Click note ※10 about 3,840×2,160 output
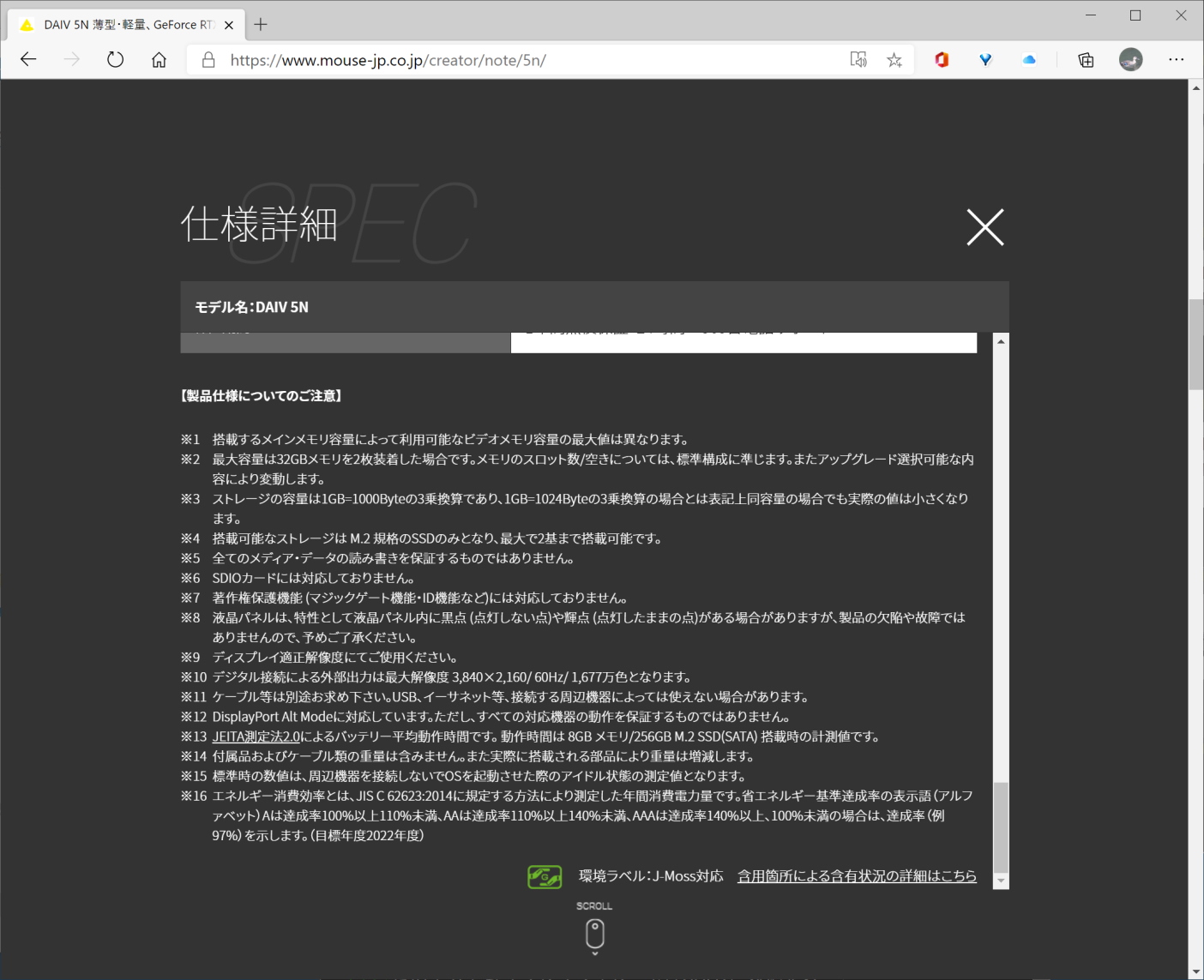The image size is (1204, 980). [x=436, y=677]
